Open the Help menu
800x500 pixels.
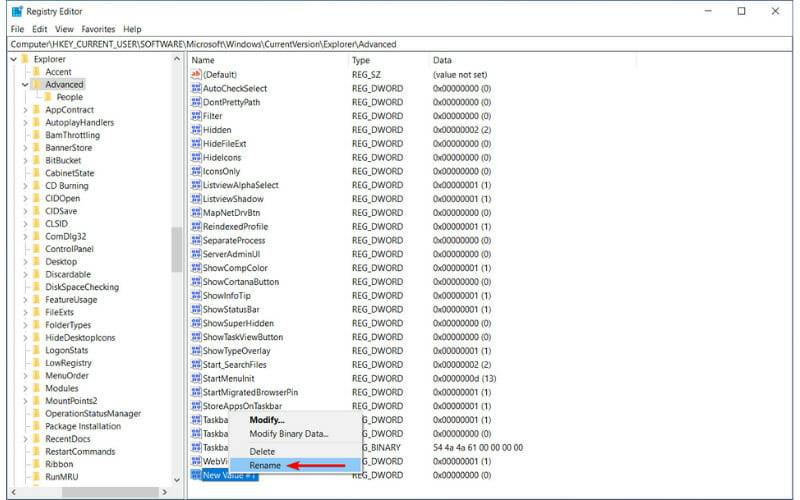(132, 29)
